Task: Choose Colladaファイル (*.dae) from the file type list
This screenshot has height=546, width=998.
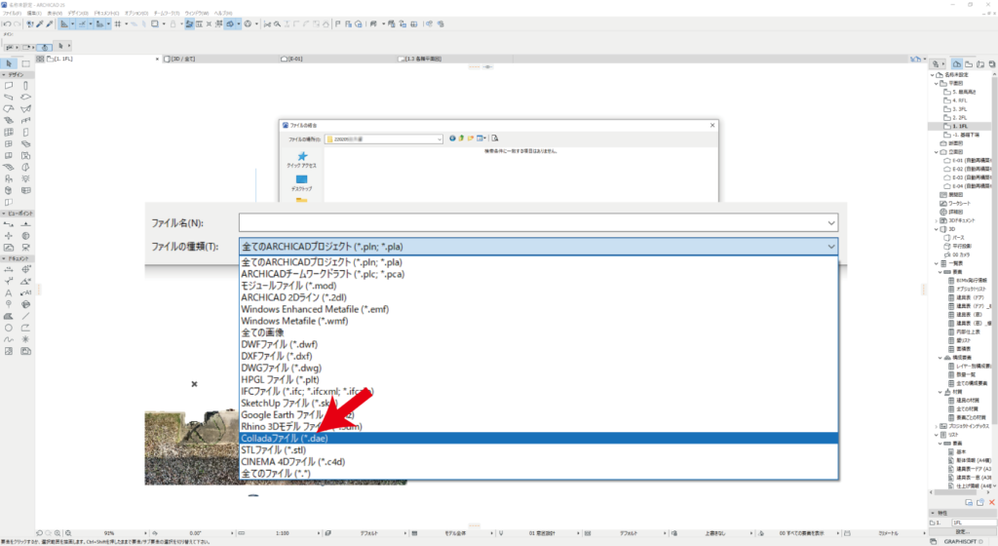Action: [x=538, y=438]
